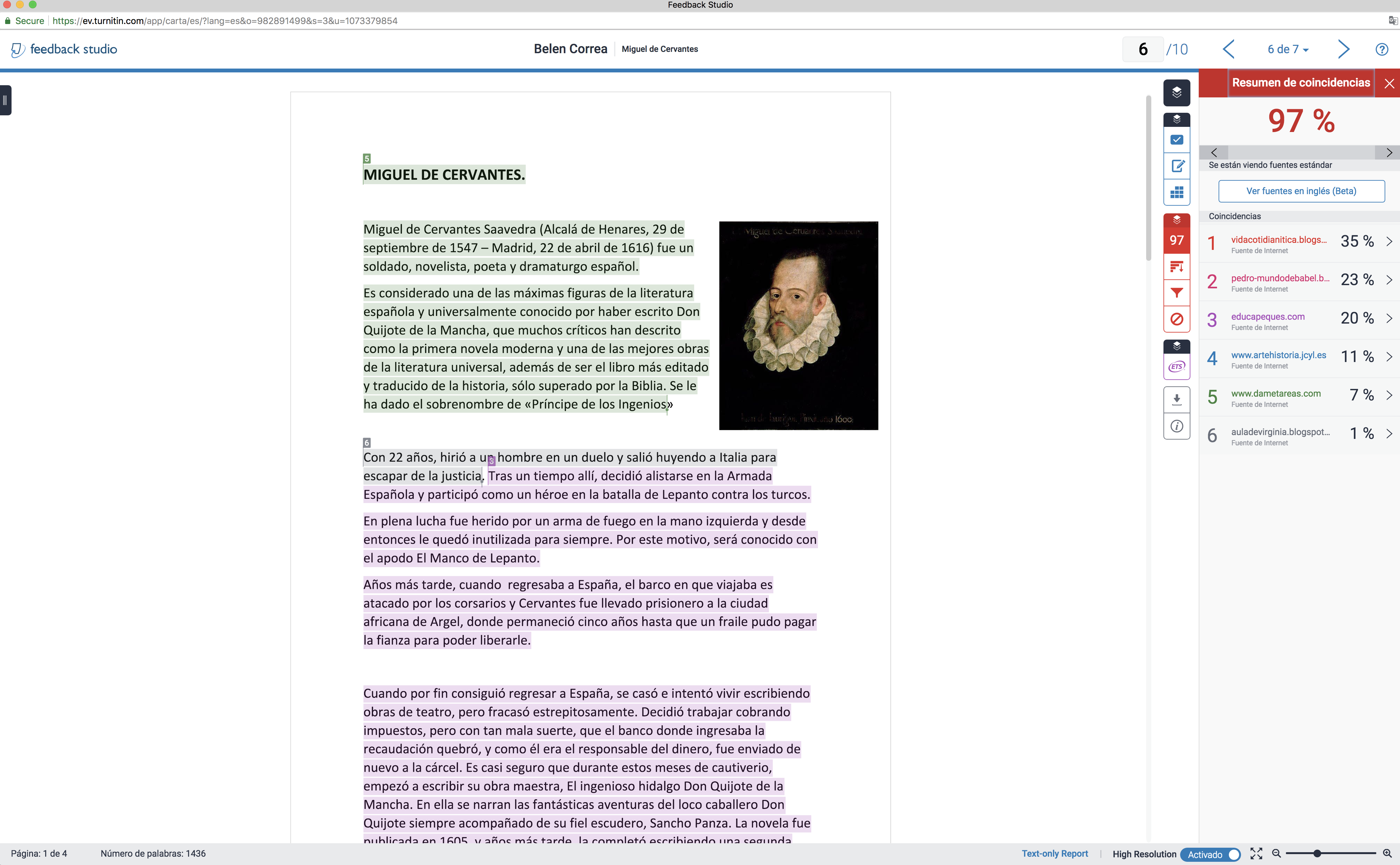The image size is (1400, 865).
Task: Expand the vidacotidianitica.blogs source match
Action: click(x=1388, y=242)
